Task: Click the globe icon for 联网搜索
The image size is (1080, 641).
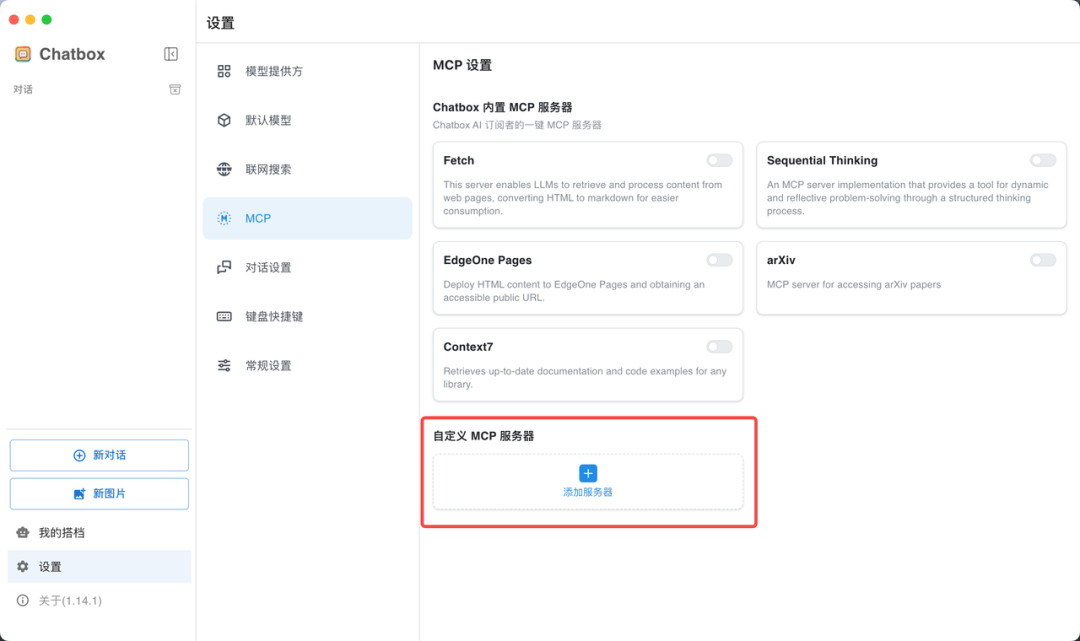Action: (224, 169)
